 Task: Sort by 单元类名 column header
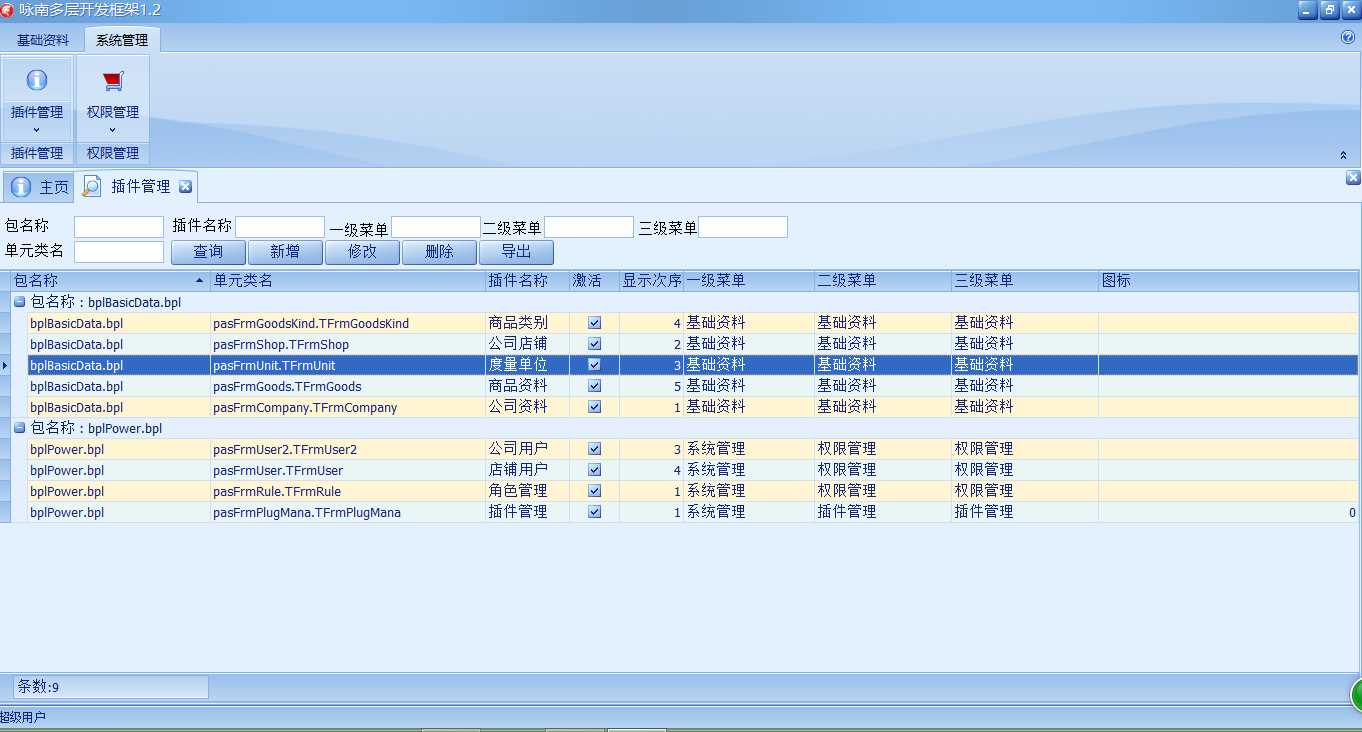pos(347,281)
